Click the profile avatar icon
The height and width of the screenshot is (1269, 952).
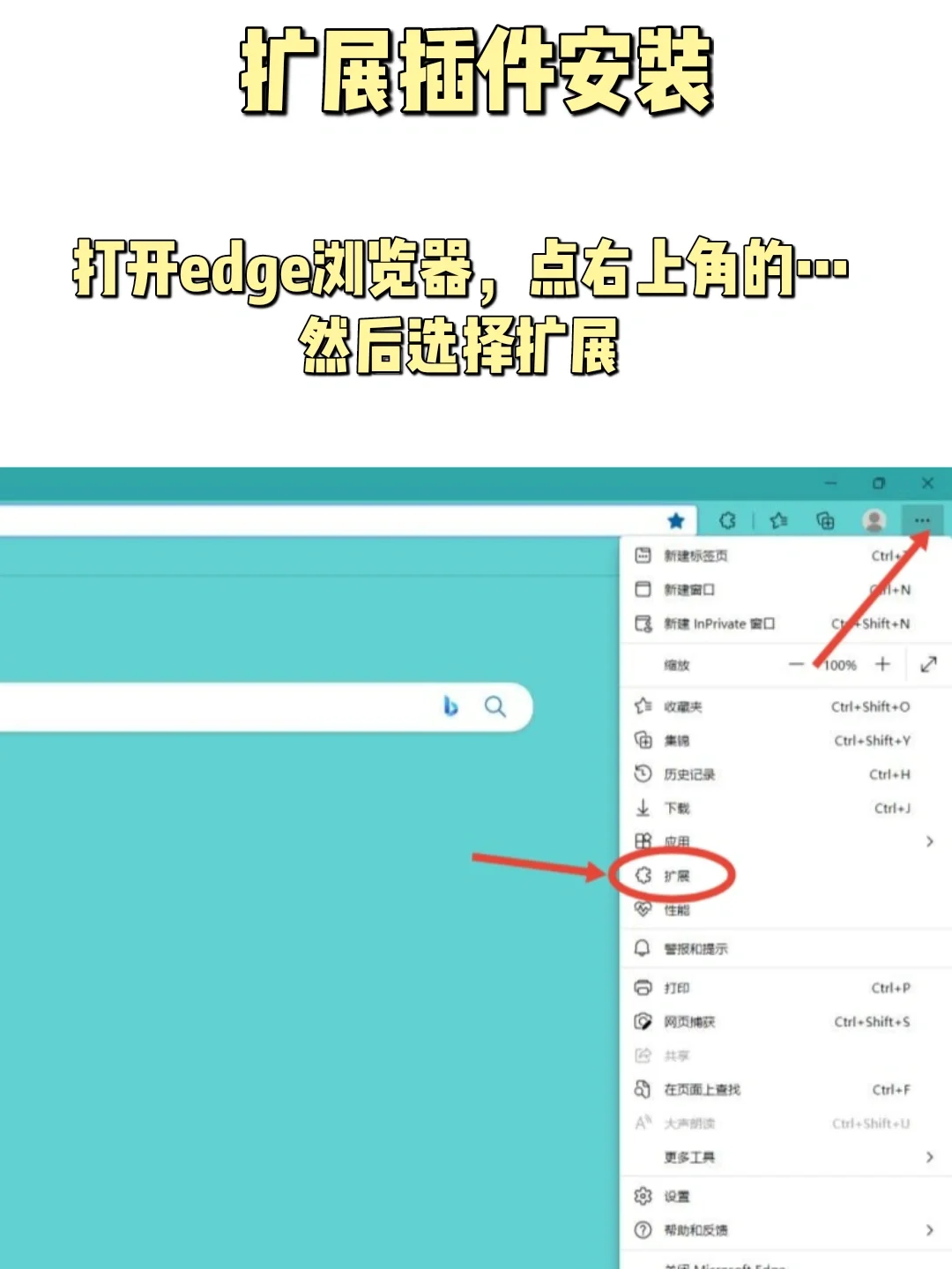(874, 521)
